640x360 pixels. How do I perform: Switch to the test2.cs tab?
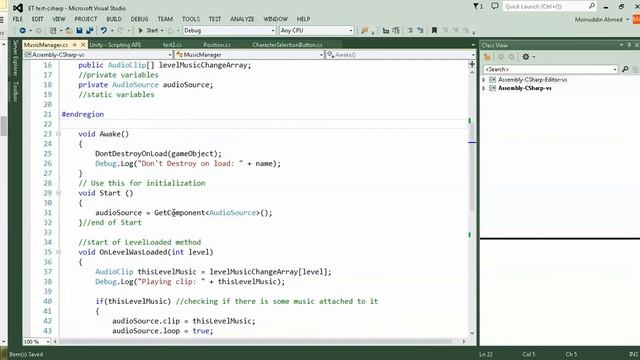click(172, 45)
